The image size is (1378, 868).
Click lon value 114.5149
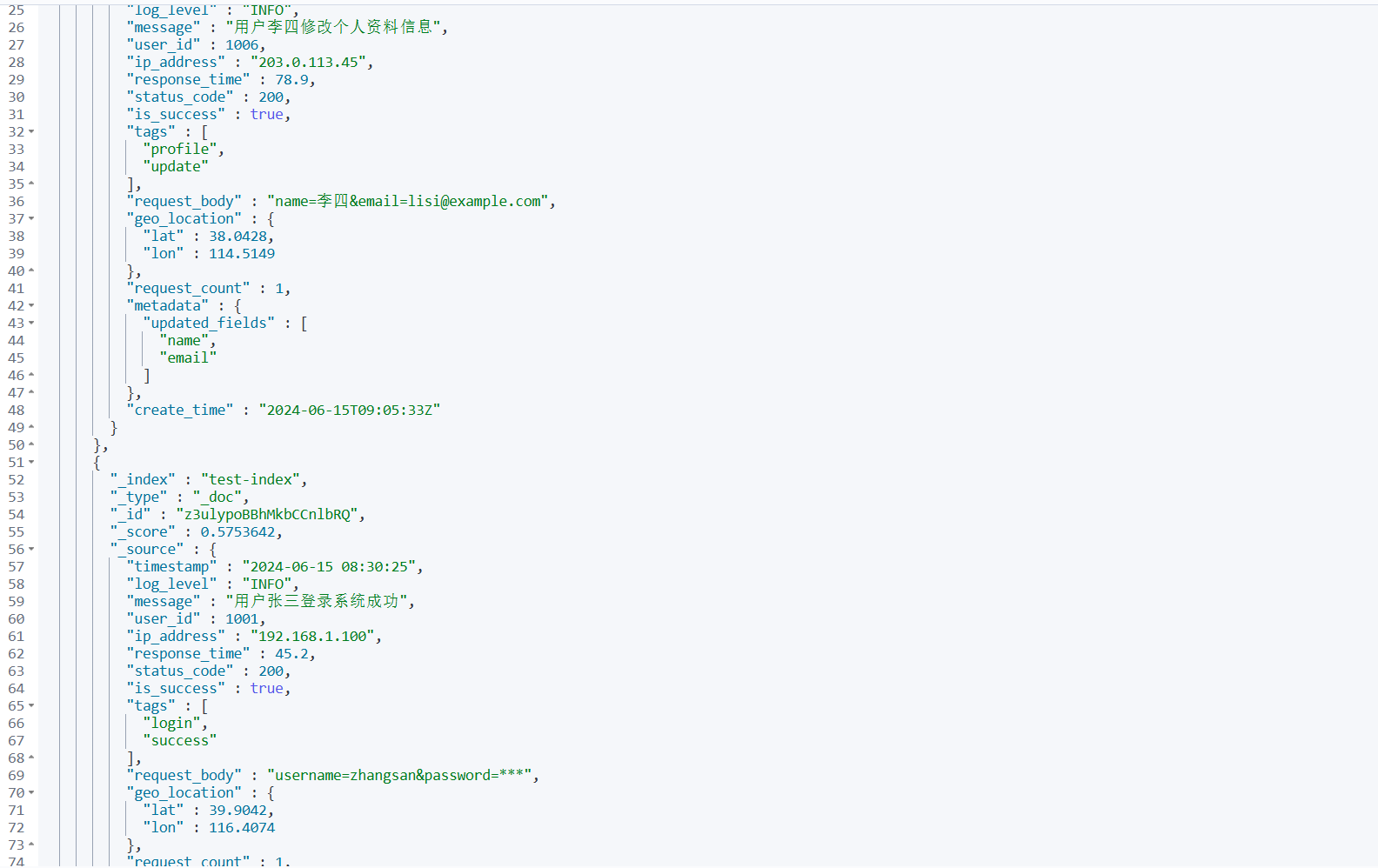point(242,253)
